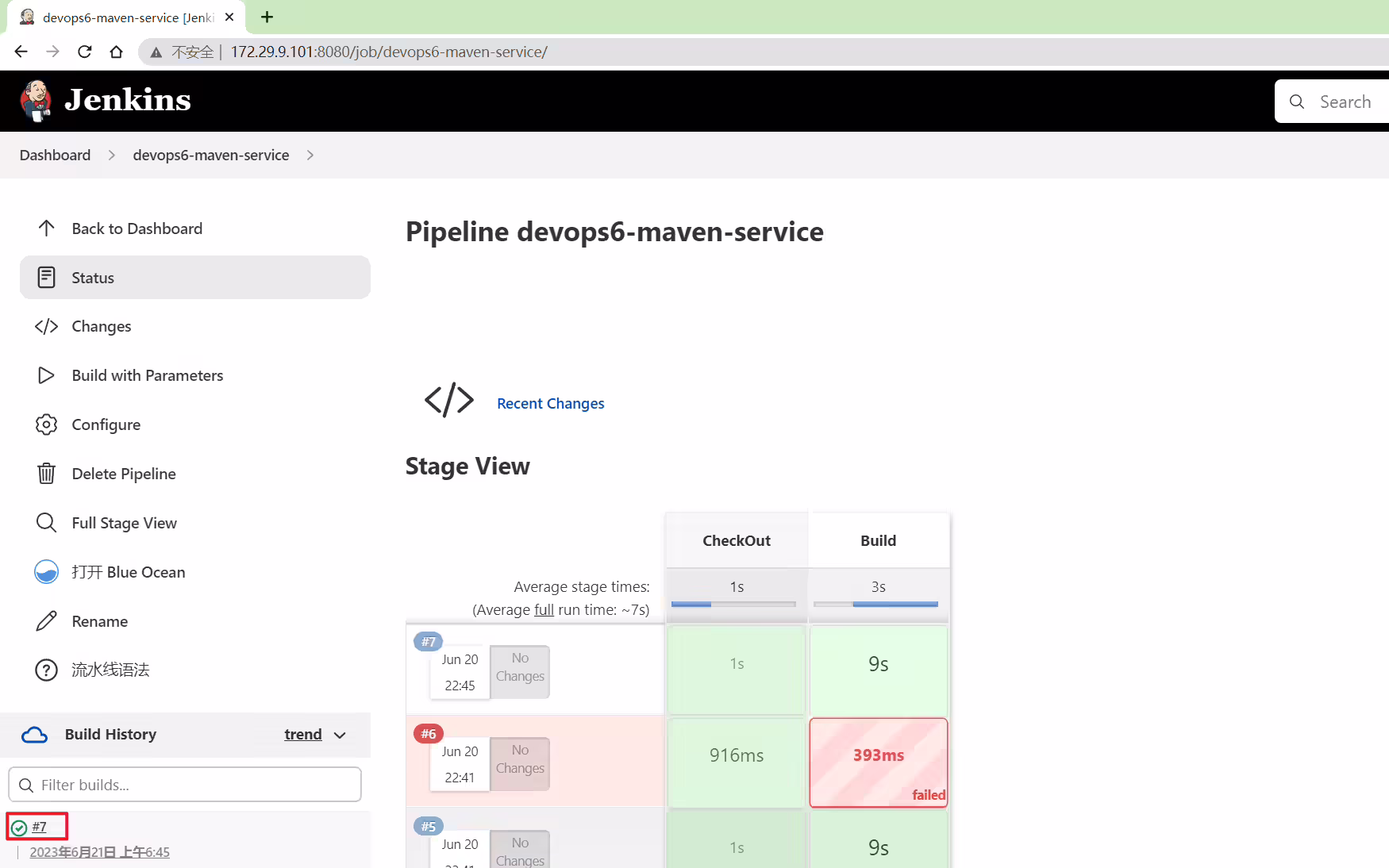Image resolution: width=1389 pixels, height=868 pixels.
Task: Click the Filter builds input field
Action: 185,785
